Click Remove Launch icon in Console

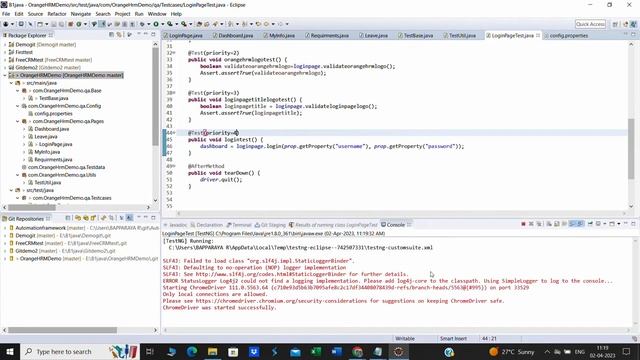(531, 224)
